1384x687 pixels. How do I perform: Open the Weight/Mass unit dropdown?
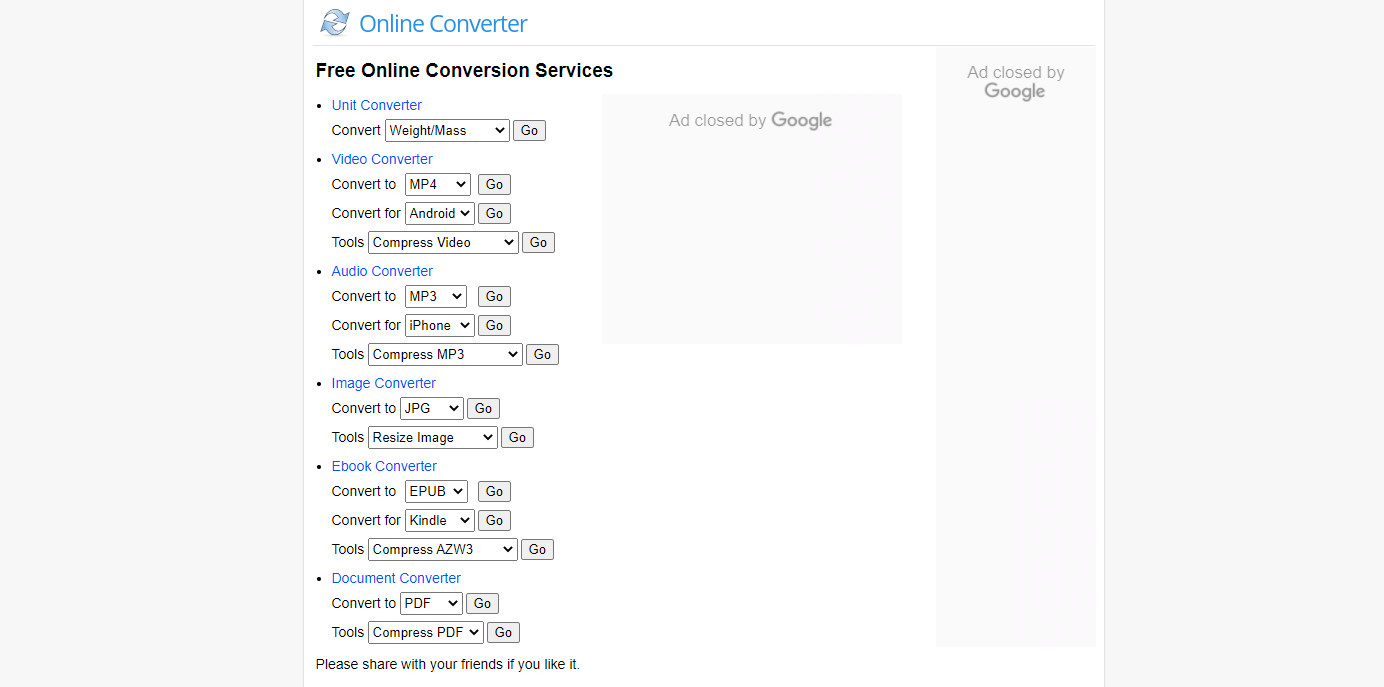tap(446, 130)
